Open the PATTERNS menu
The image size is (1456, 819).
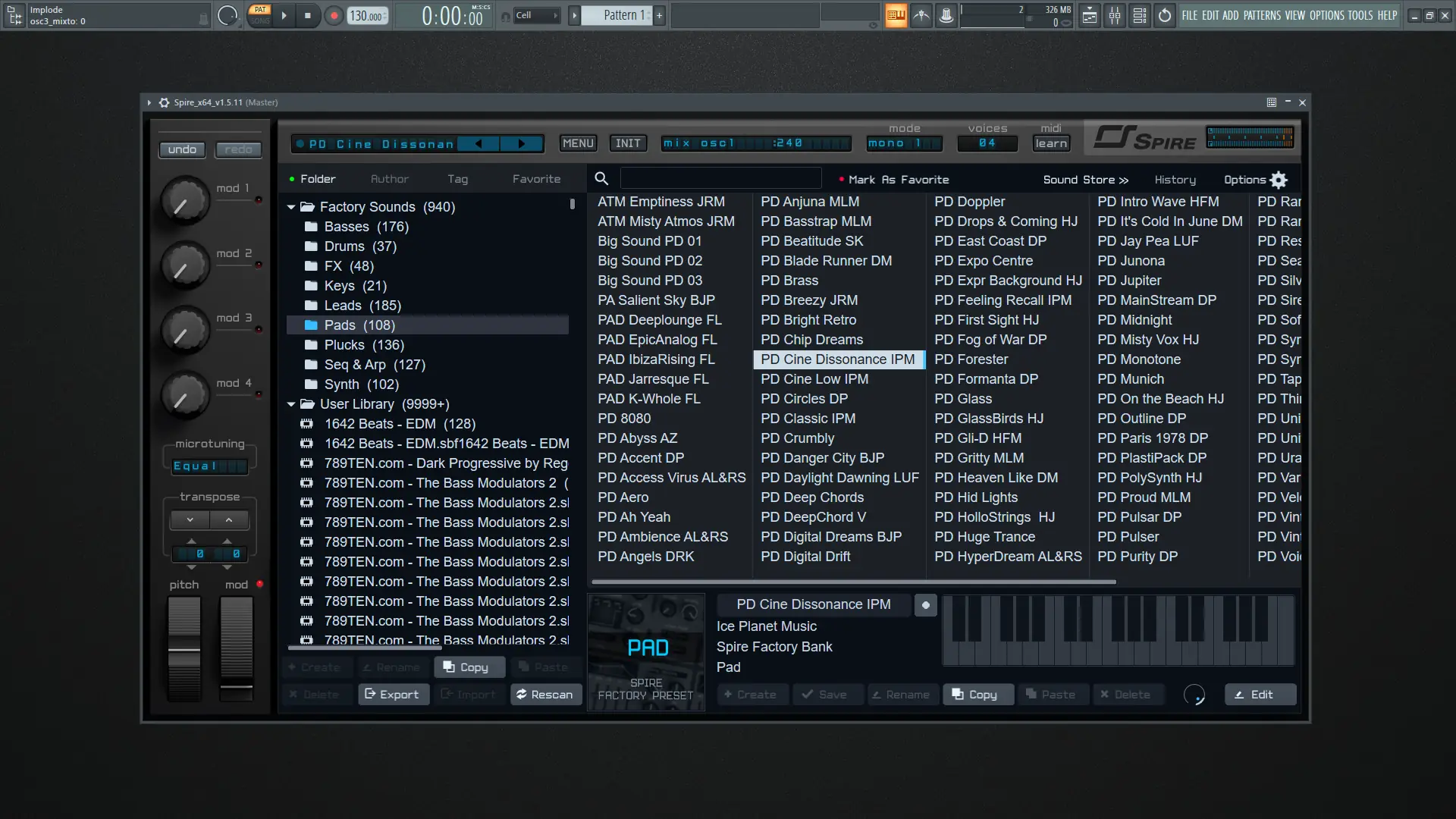(x=1262, y=15)
